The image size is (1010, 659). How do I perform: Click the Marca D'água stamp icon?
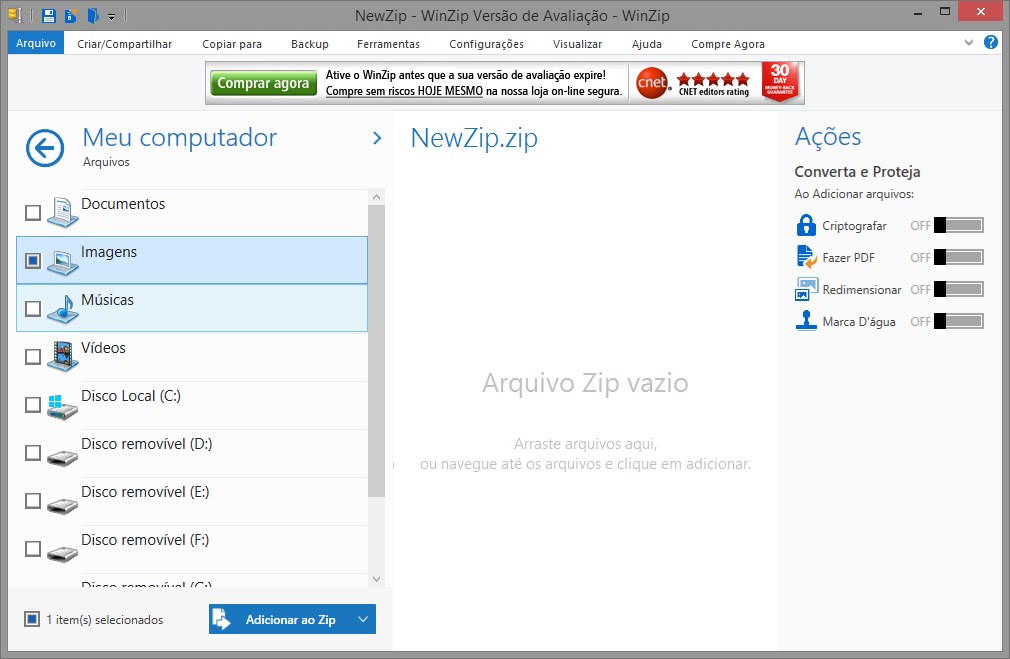pyautogui.click(x=806, y=320)
